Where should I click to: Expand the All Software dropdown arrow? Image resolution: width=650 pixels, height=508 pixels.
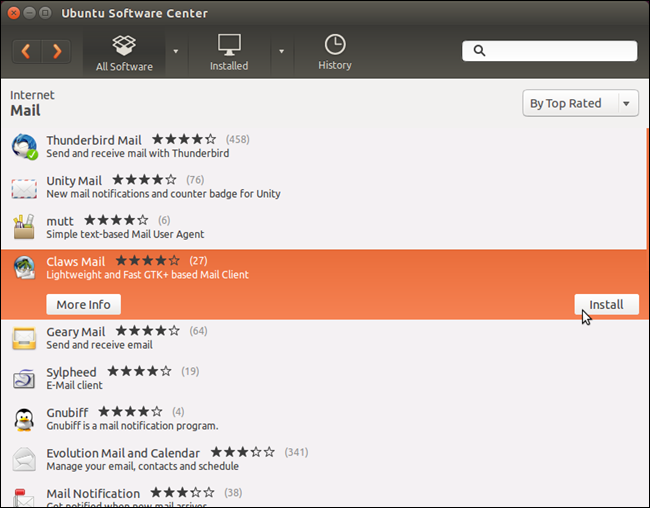click(x=176, y=51)
